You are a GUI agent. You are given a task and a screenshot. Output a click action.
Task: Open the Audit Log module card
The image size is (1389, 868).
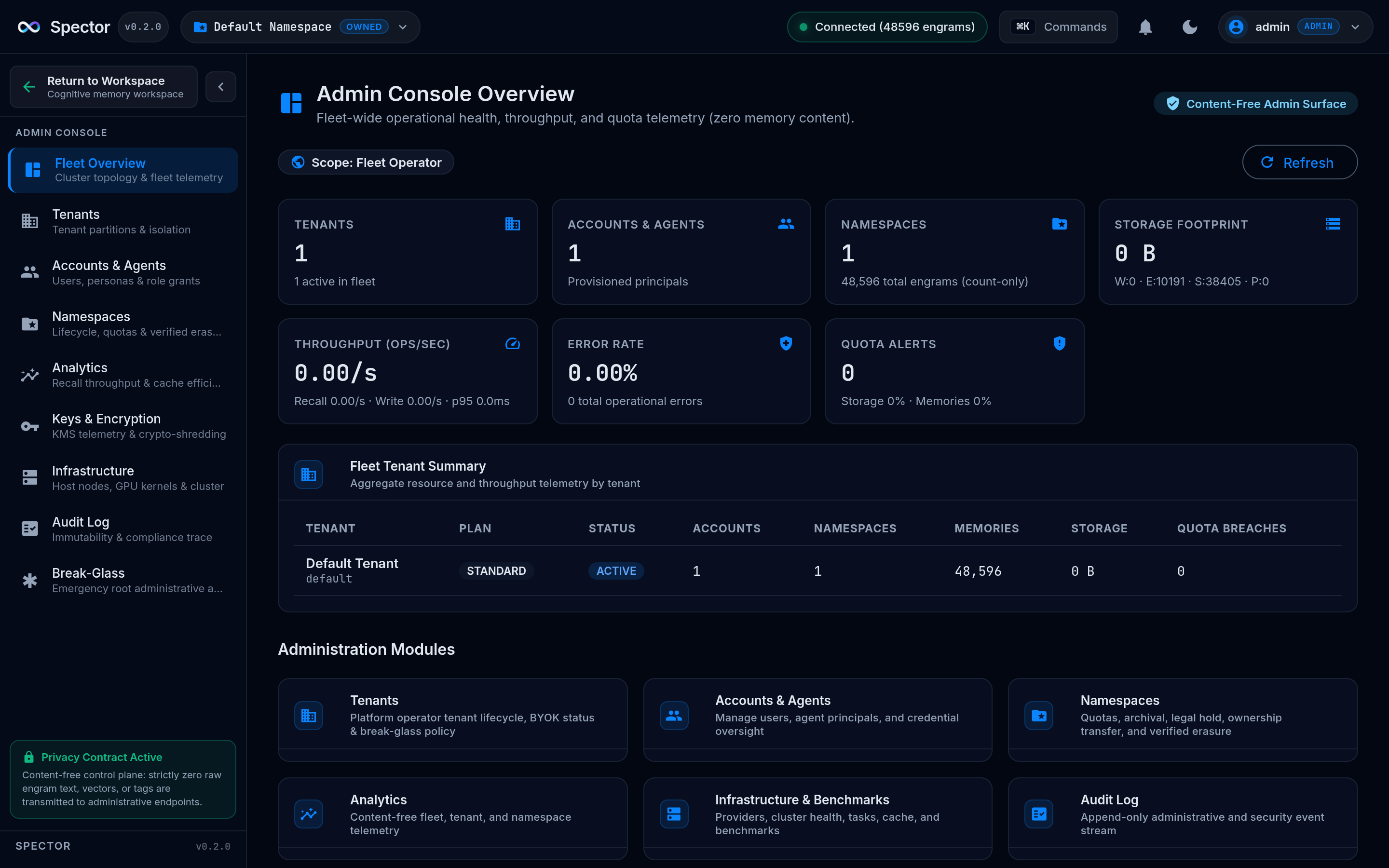pos(1183,819)
